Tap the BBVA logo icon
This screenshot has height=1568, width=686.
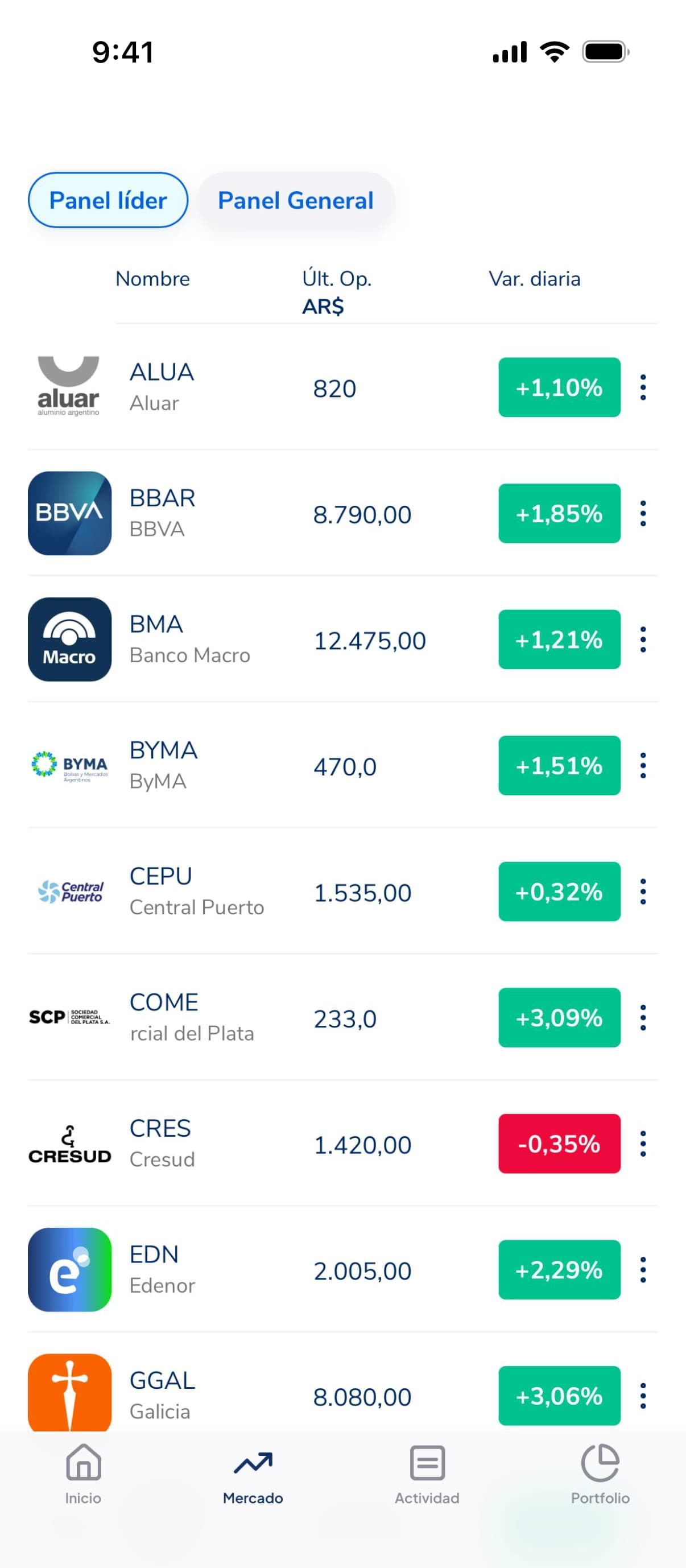[x=69, y=513]
